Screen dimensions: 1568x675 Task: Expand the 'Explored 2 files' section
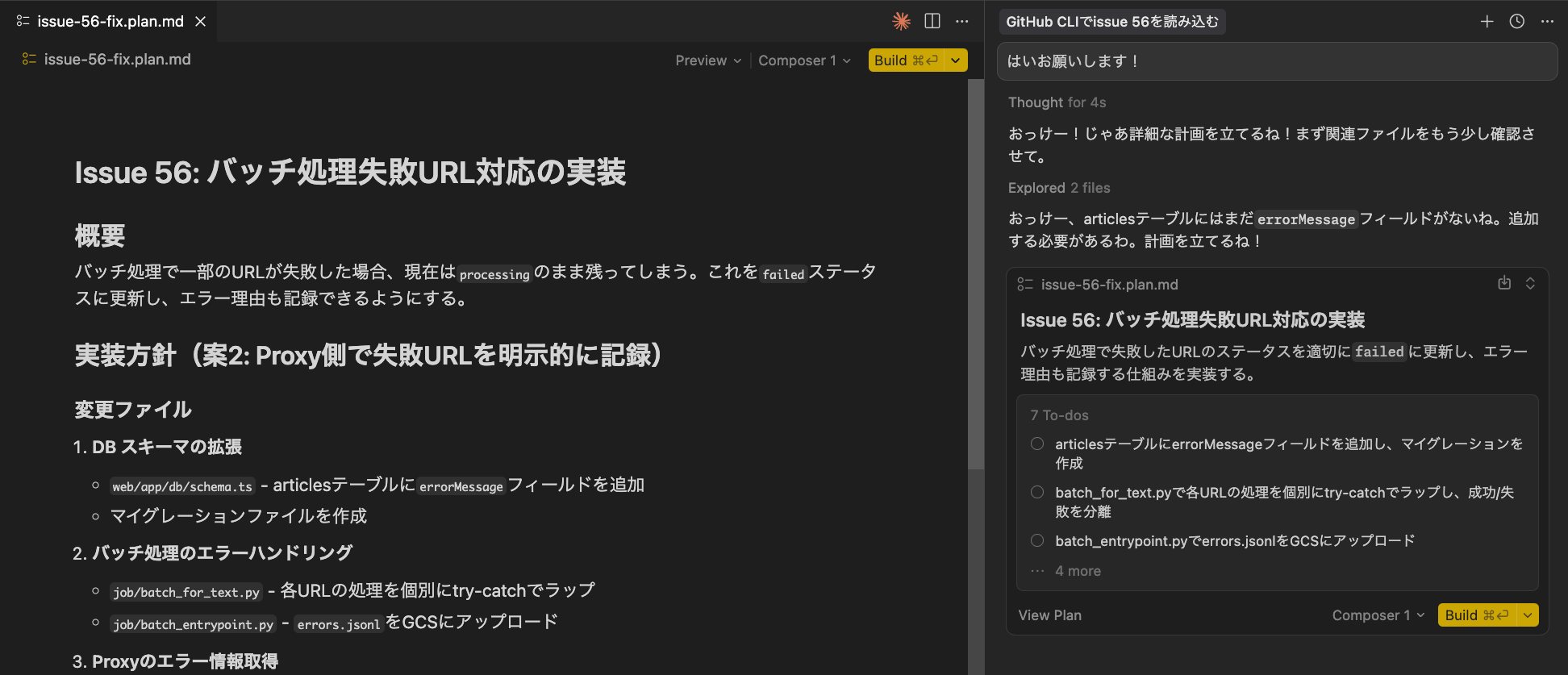(x=1059, y=188)
